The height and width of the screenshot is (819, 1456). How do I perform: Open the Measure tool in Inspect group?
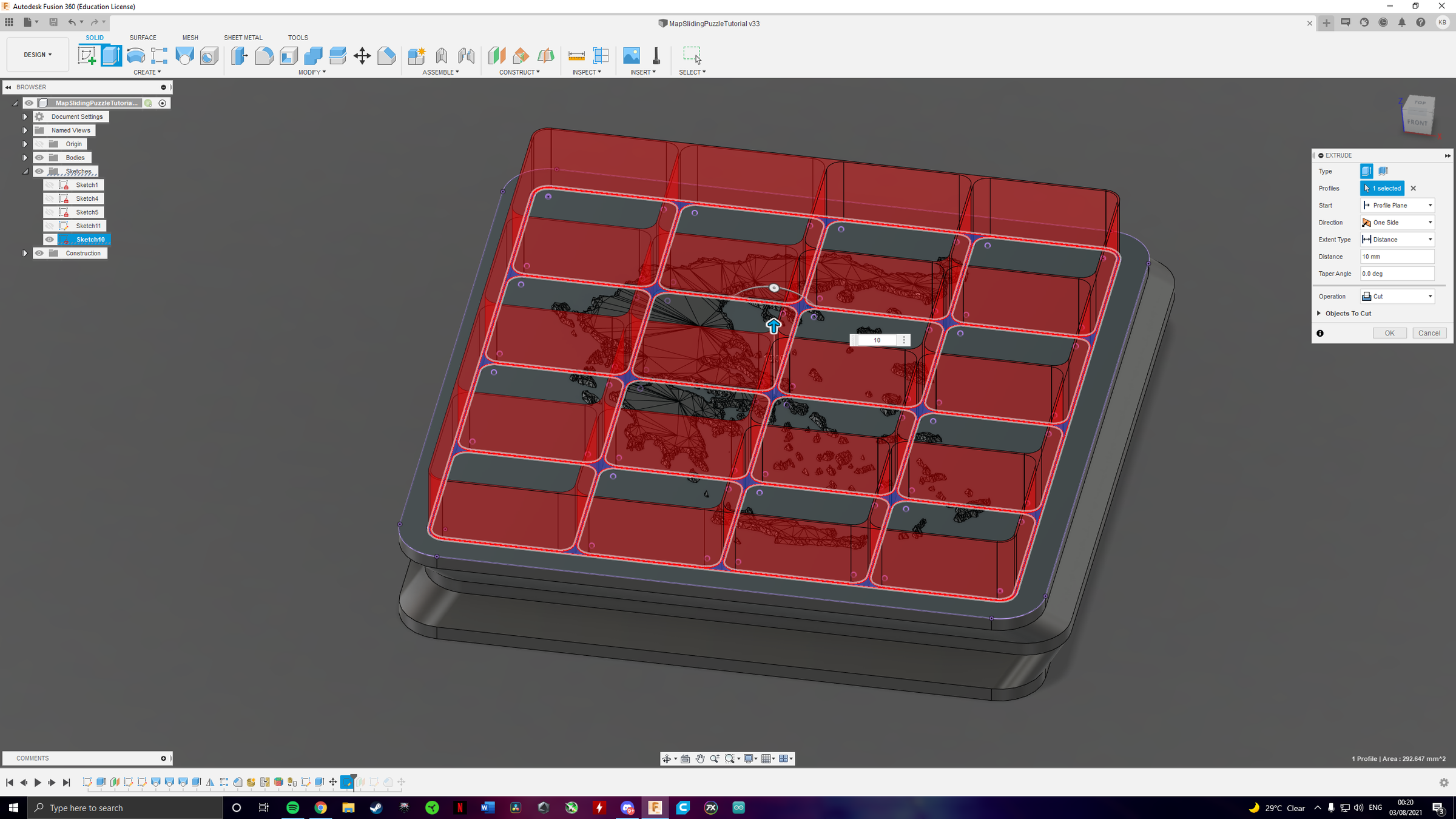(576, 55)
